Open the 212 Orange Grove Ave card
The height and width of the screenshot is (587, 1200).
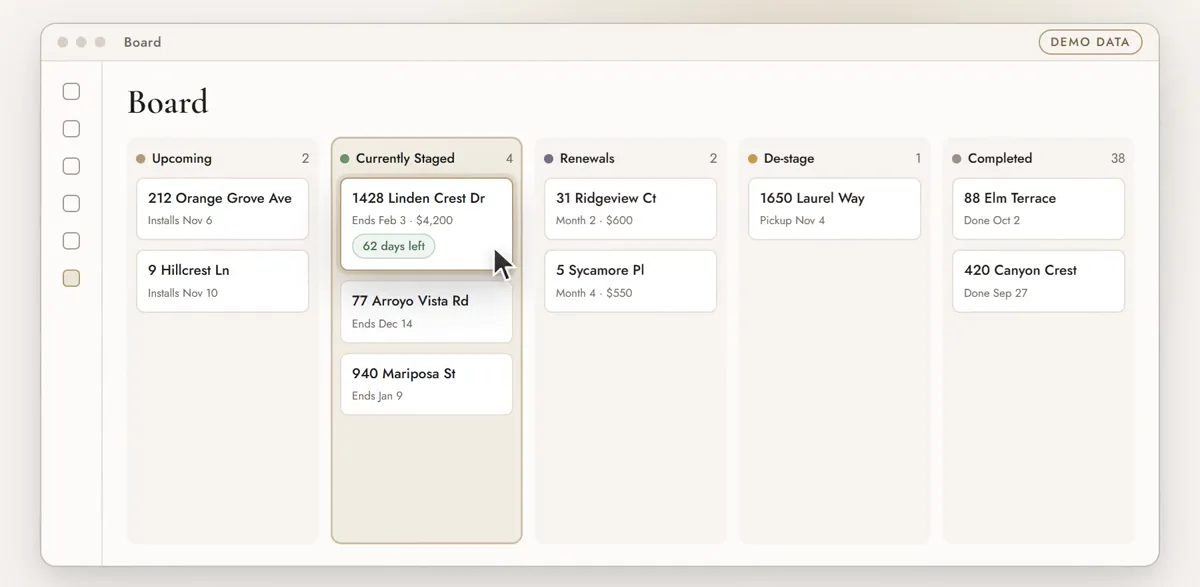tap(222, 209)
